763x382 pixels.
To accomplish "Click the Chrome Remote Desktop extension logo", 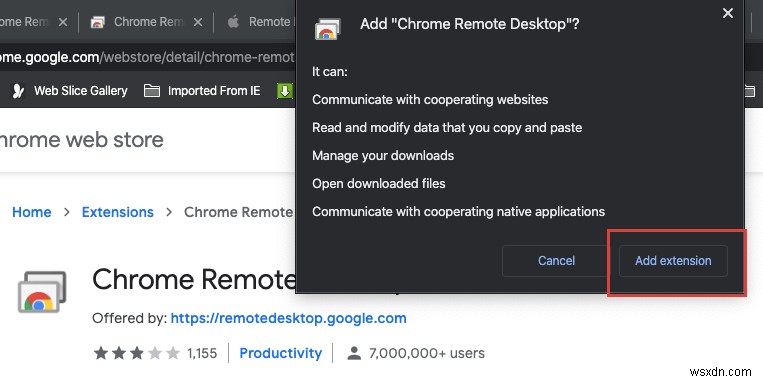I will tap(42, 291).
